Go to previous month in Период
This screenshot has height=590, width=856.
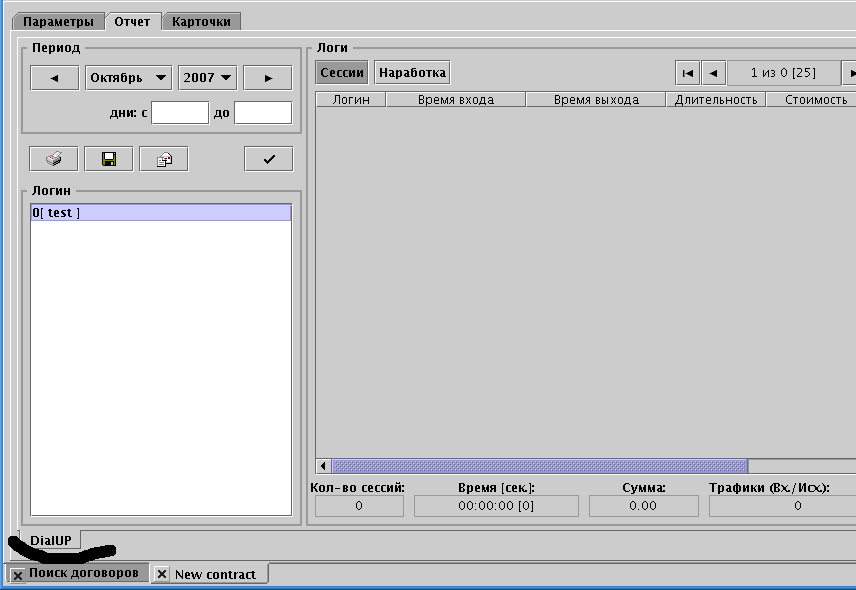[x=54, y=78]
